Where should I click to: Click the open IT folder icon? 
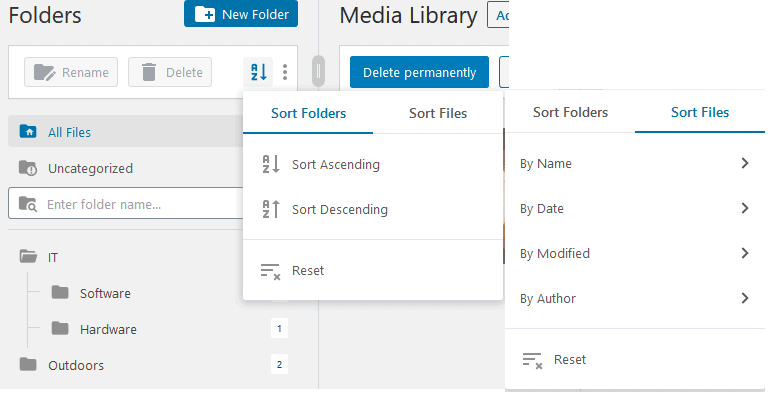[x=28, y=256]
